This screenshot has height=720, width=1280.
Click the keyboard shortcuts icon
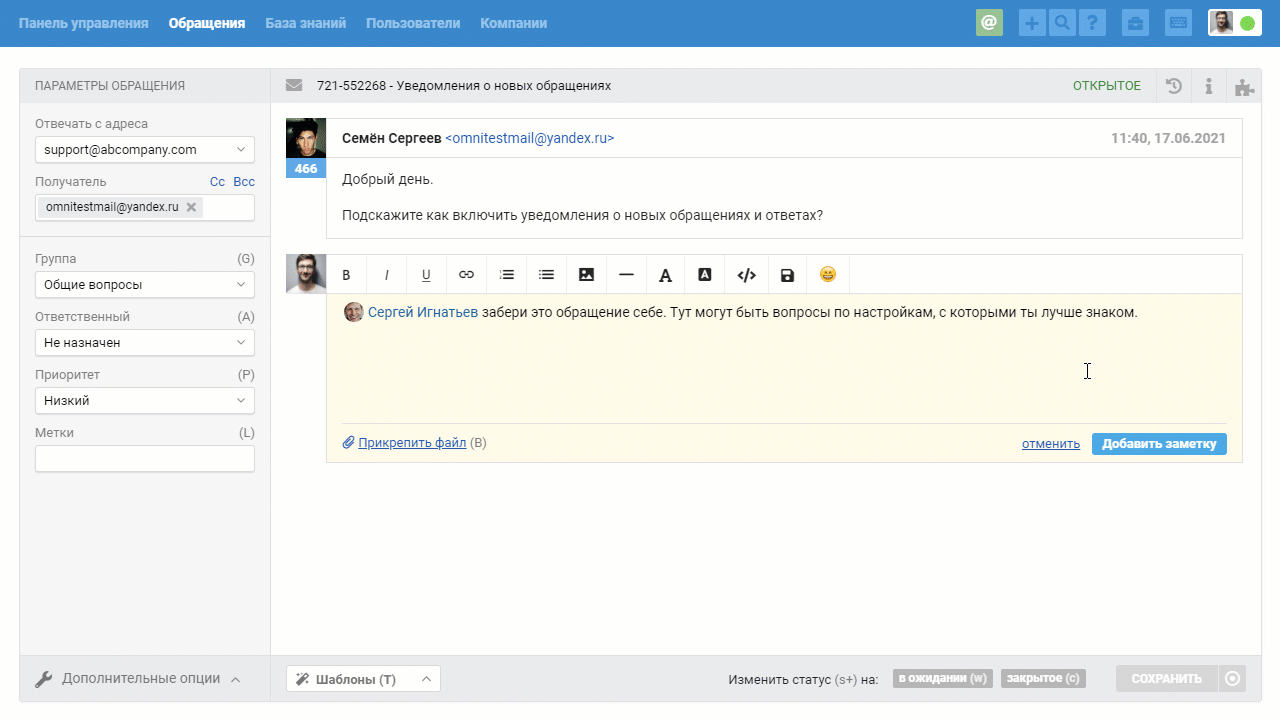tap(1178, 23)
